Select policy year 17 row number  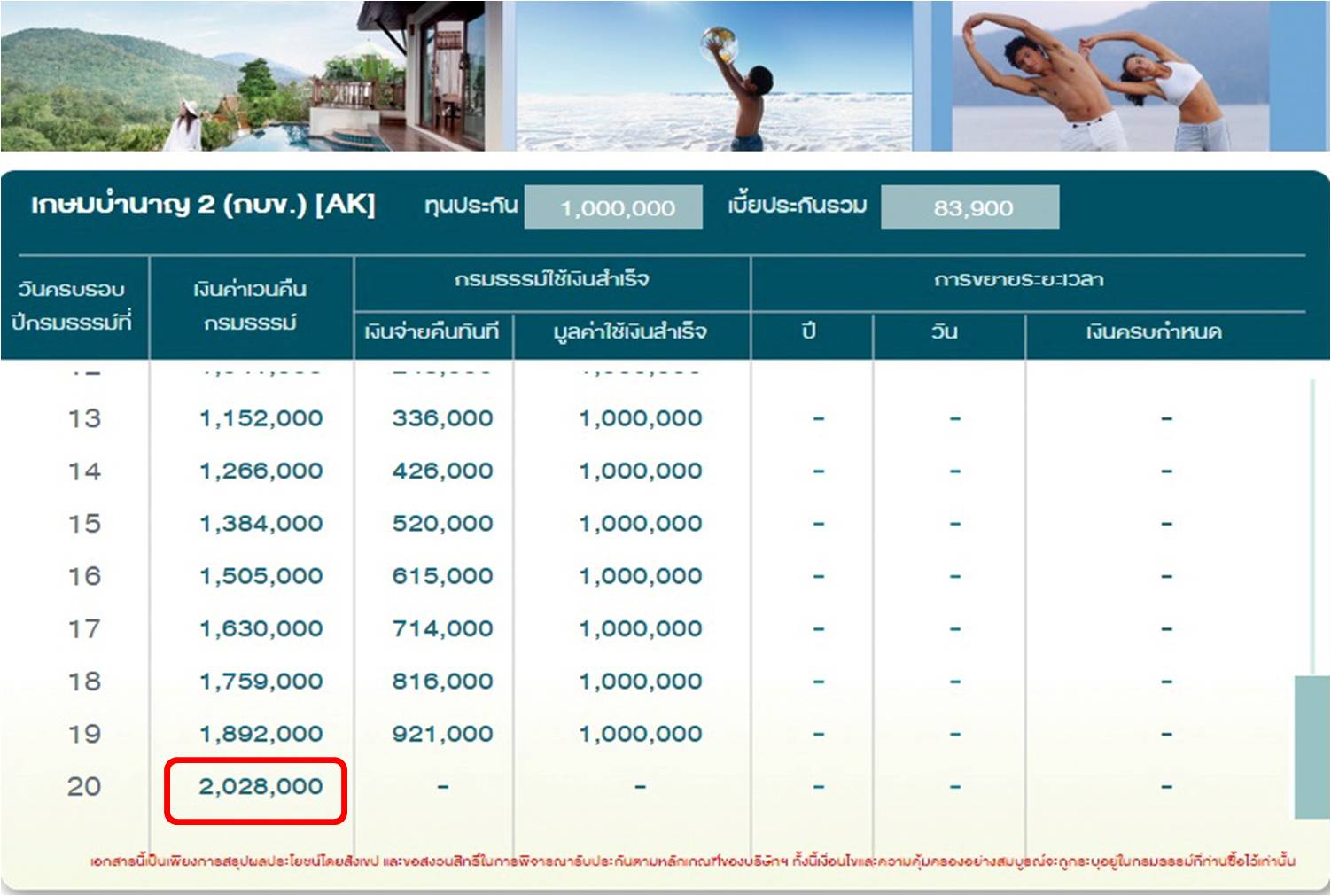(85, 628)
